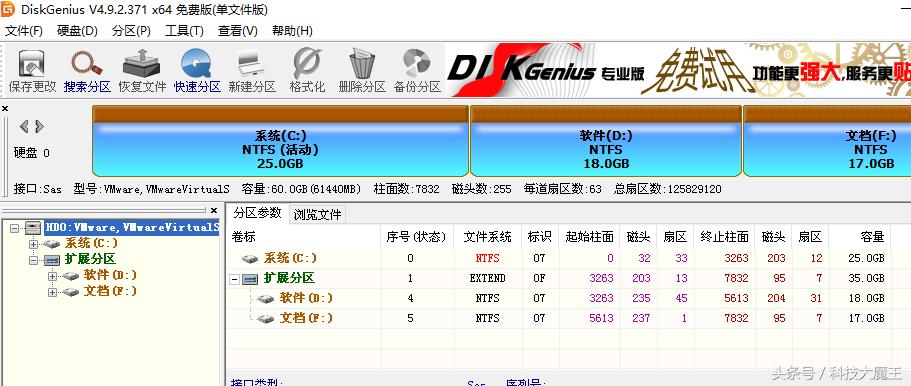Click the Format (格式化) toolbar icon
Image resolution: width=911 pixels, height=386 pixels.
307,71
